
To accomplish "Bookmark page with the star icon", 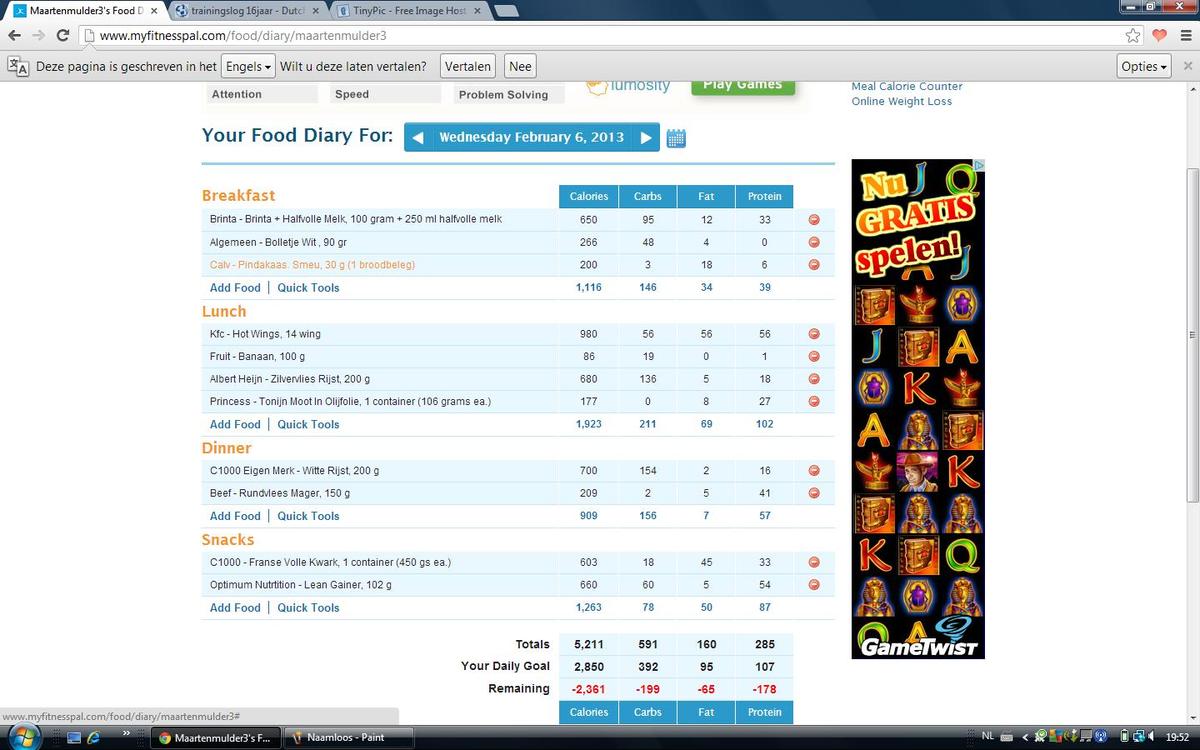I will pos(1133,35).
